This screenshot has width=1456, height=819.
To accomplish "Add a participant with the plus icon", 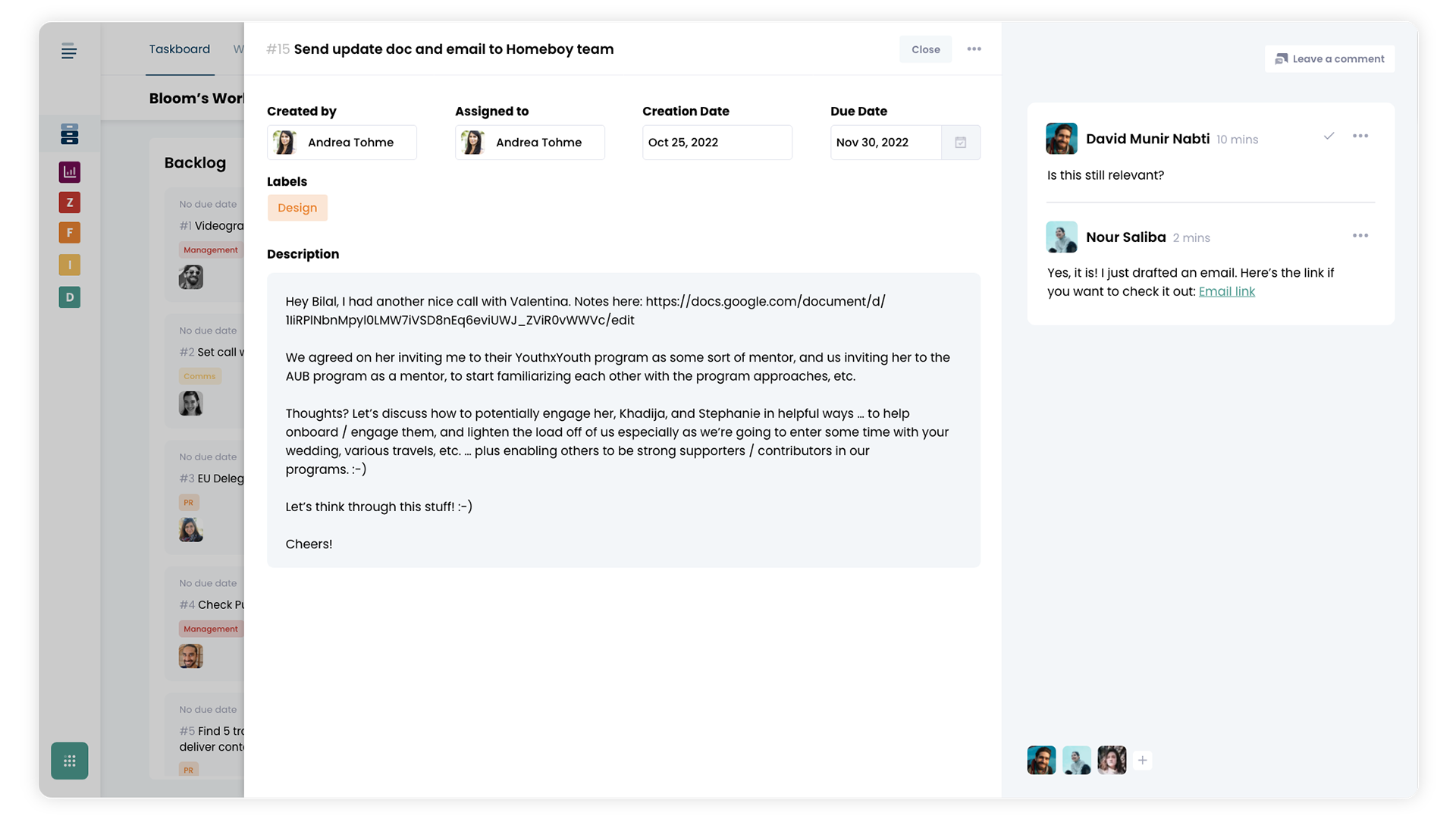I will [x=1142, y=760].
